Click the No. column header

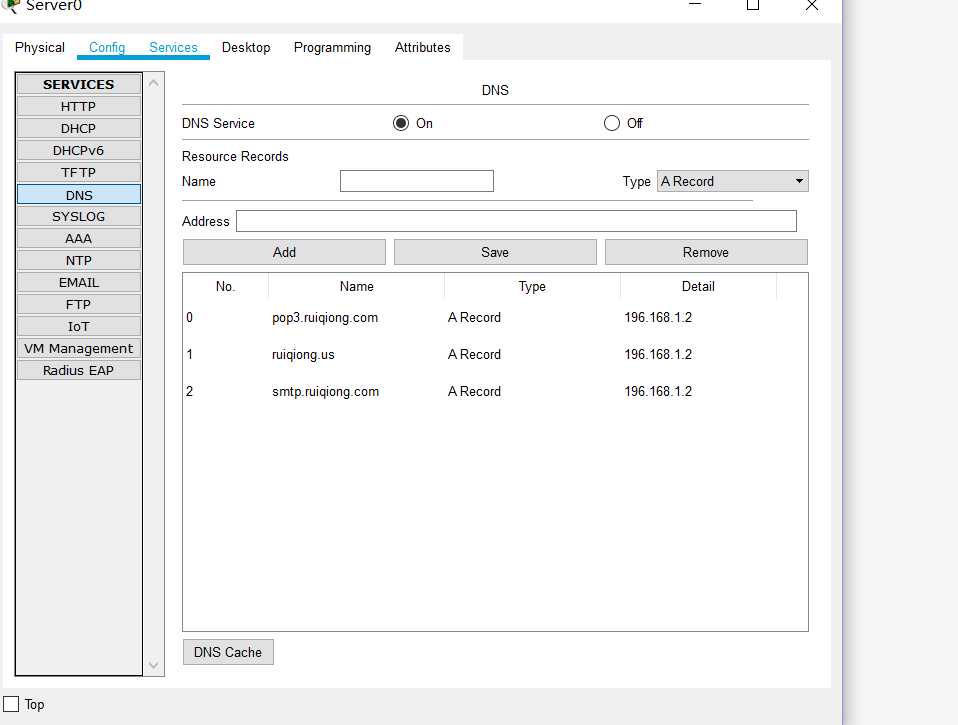pyautogui.click(x=225, y=286)
